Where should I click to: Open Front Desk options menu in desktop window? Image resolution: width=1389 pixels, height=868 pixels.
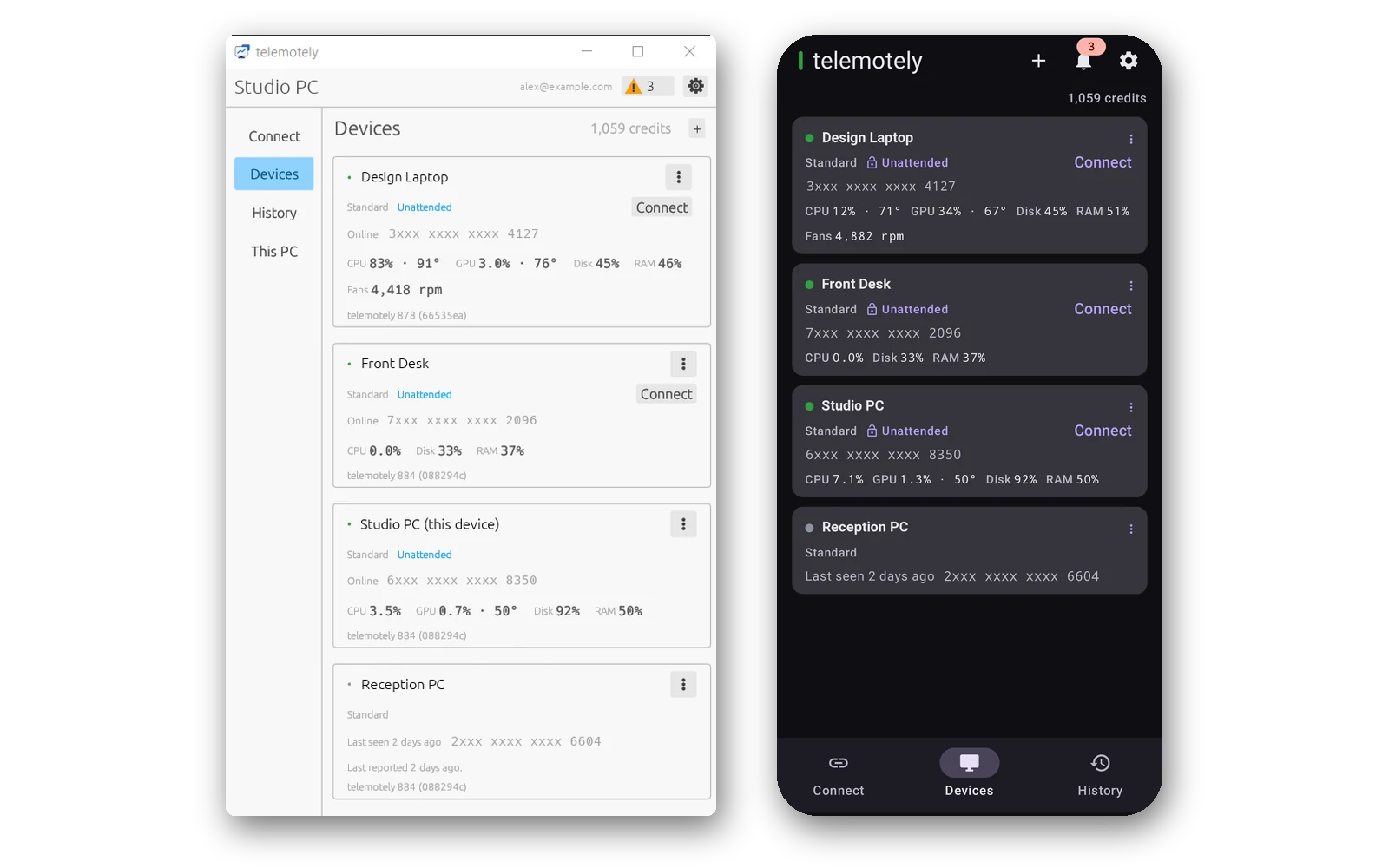click(683, 364)
